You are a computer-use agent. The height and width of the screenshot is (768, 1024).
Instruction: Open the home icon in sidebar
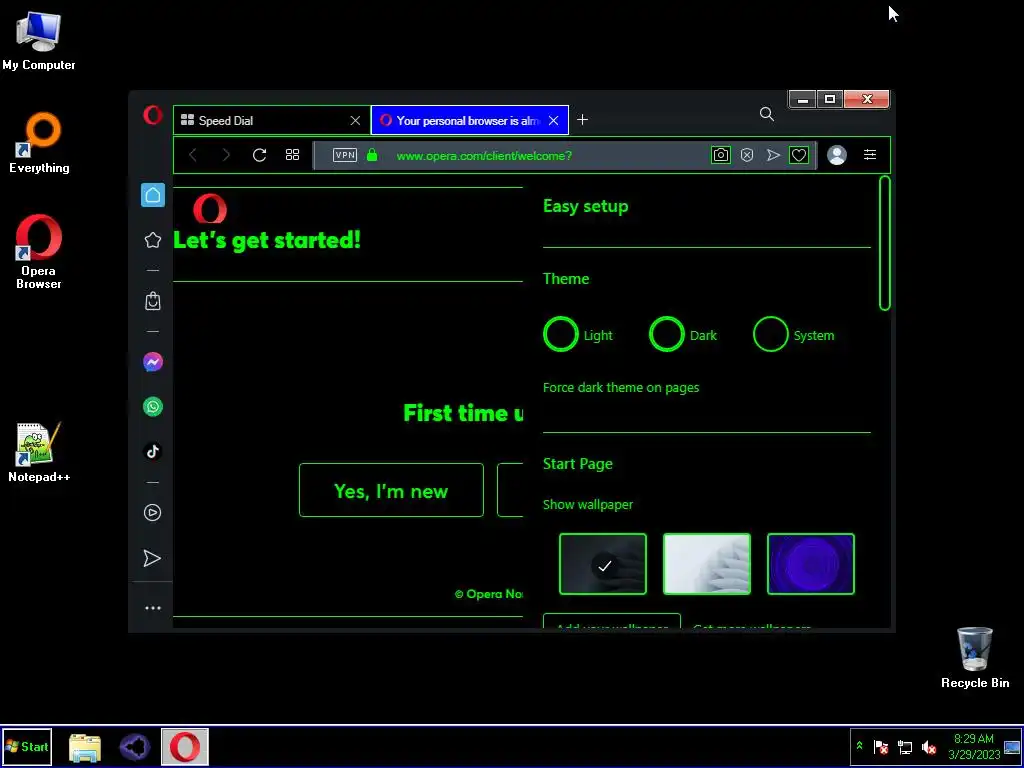(x=153, y=195)
